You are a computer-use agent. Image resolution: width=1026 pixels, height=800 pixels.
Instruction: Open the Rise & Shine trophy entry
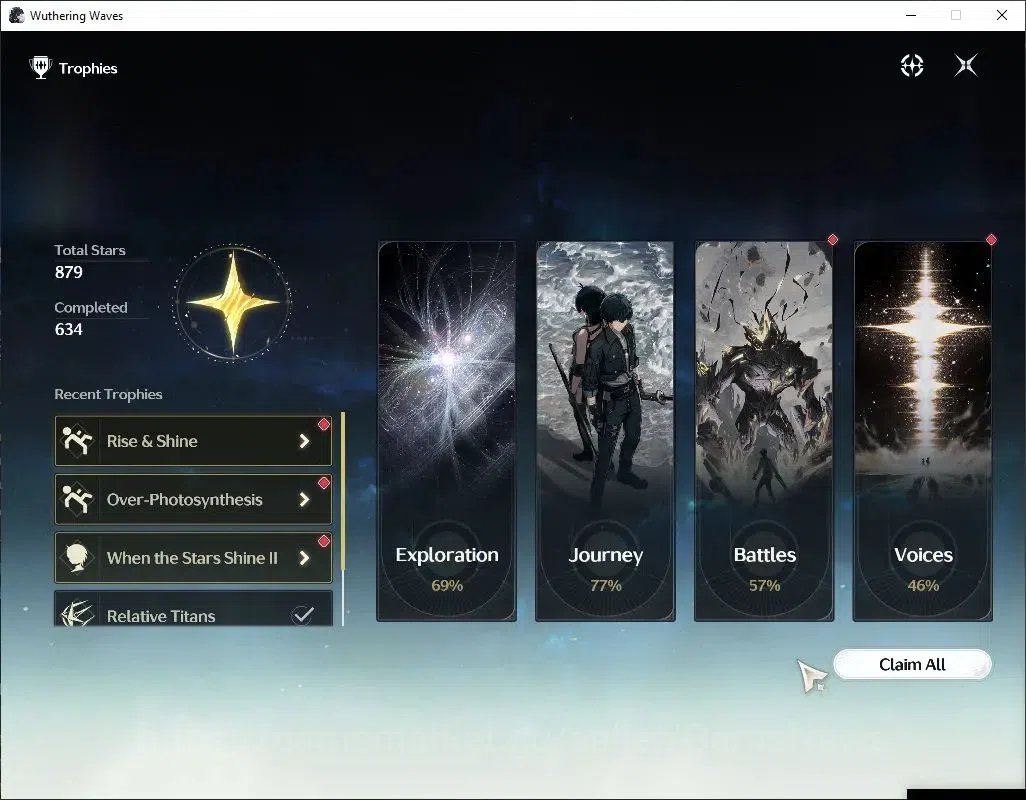193,441
